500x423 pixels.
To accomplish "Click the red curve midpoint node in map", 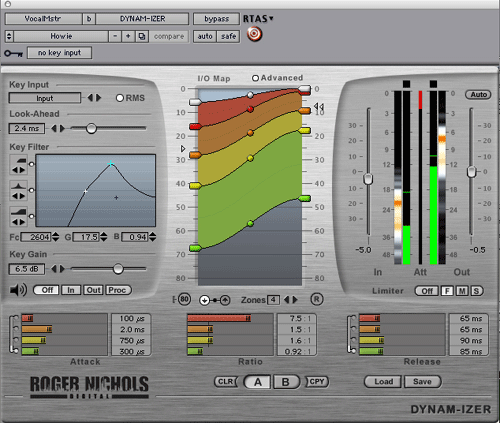I will point(251,109).
